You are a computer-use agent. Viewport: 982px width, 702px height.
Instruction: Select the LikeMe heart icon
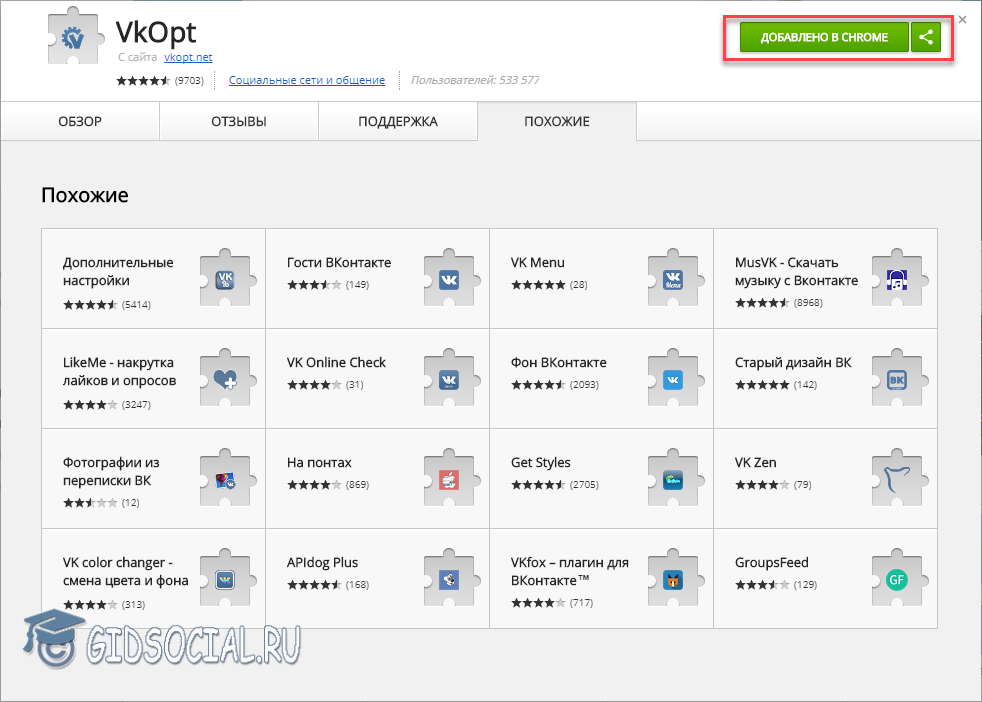tap(224, 379)
